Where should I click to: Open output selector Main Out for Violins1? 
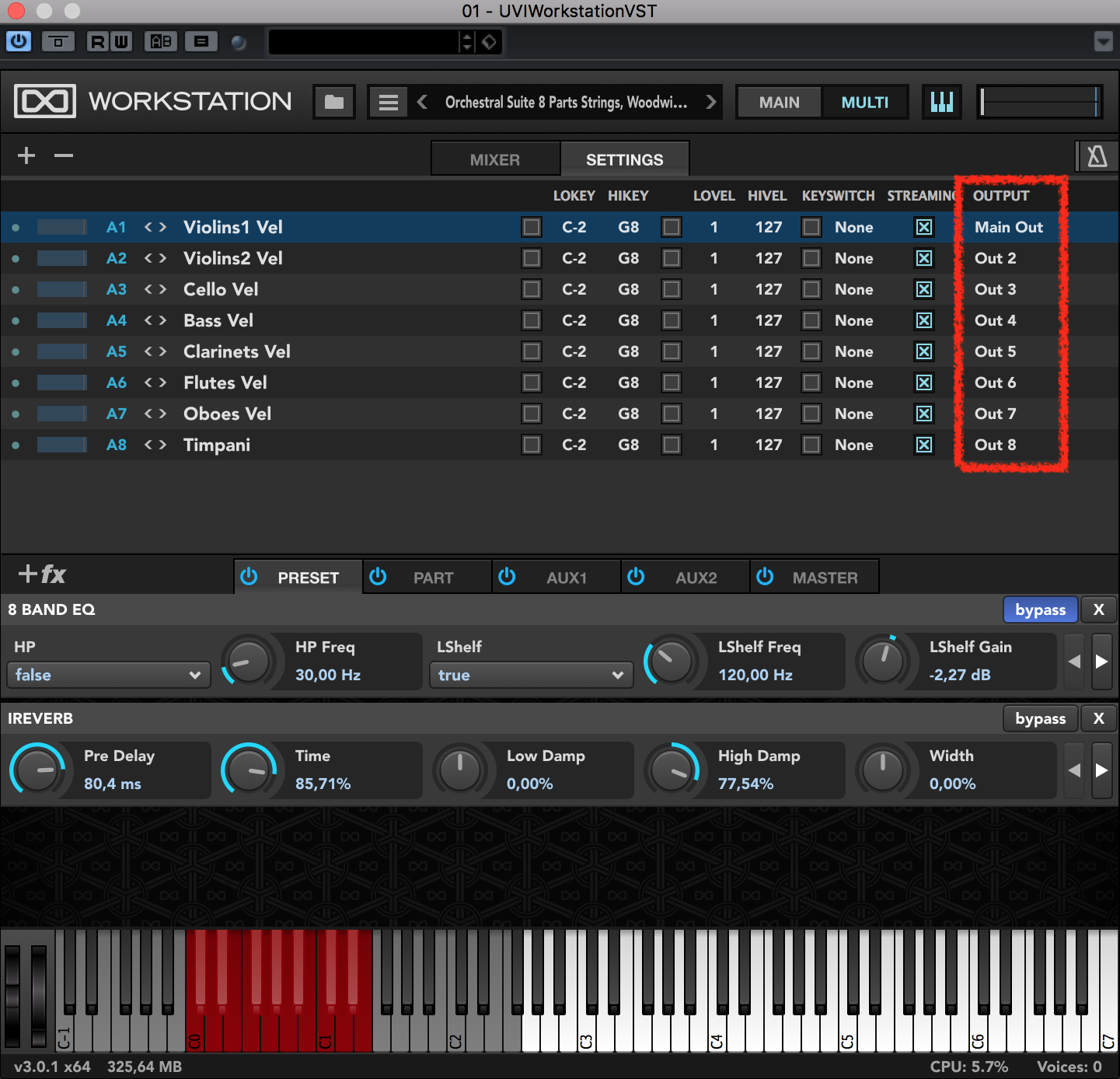[x=1008, y=227]
